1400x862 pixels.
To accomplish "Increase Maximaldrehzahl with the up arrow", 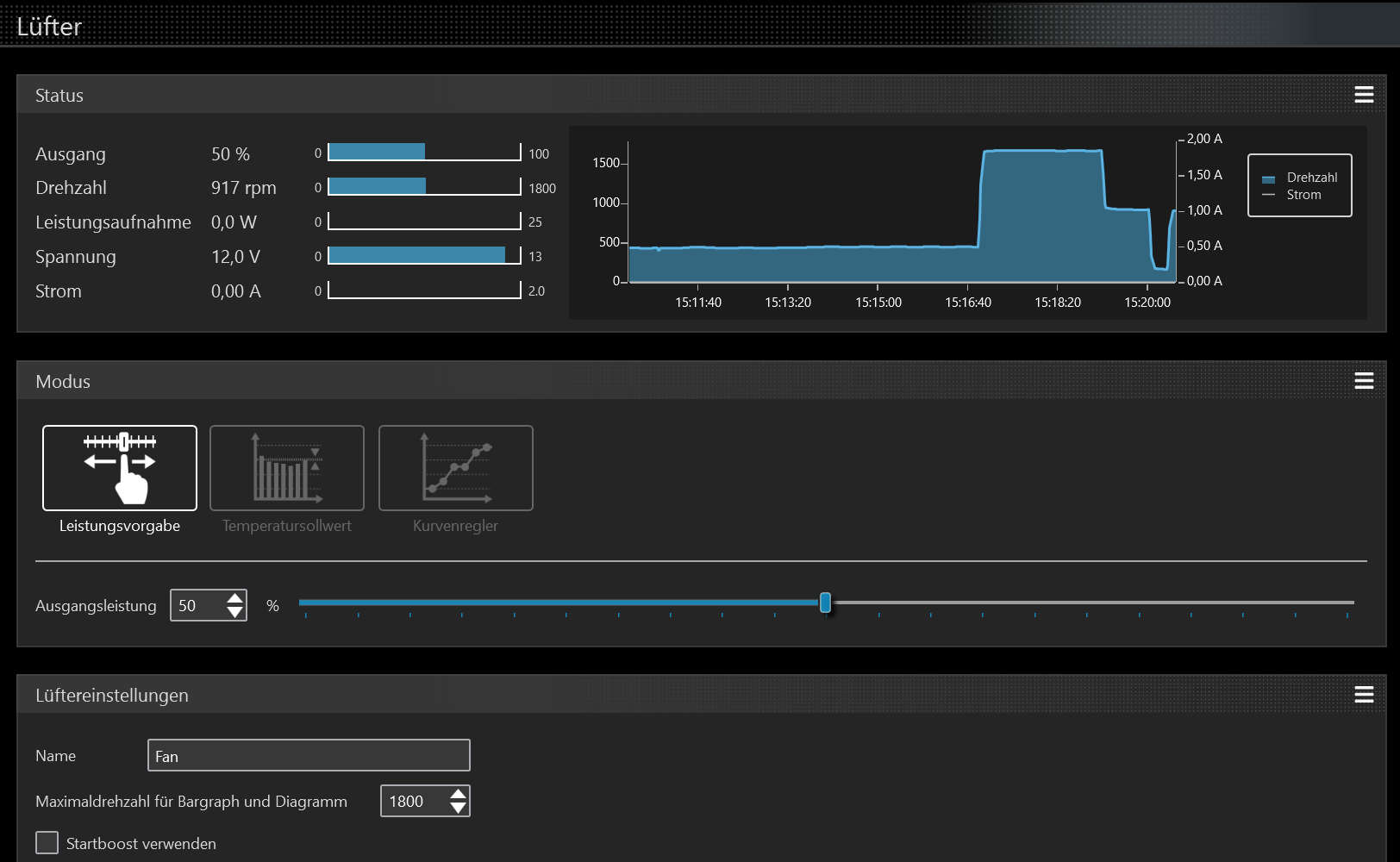I will pyautogui.click(x=458, y=794).
